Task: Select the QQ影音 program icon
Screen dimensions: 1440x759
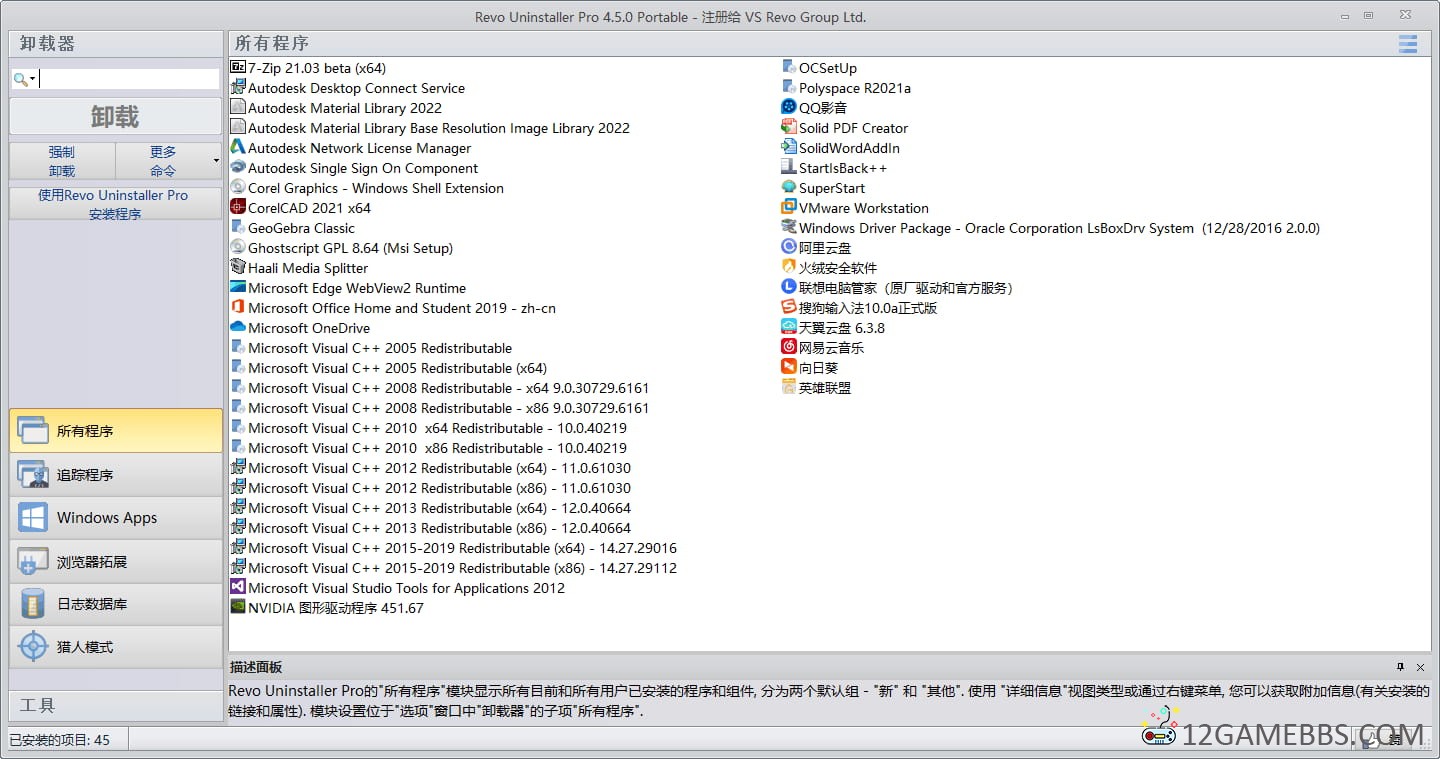Action: point(789,108)
